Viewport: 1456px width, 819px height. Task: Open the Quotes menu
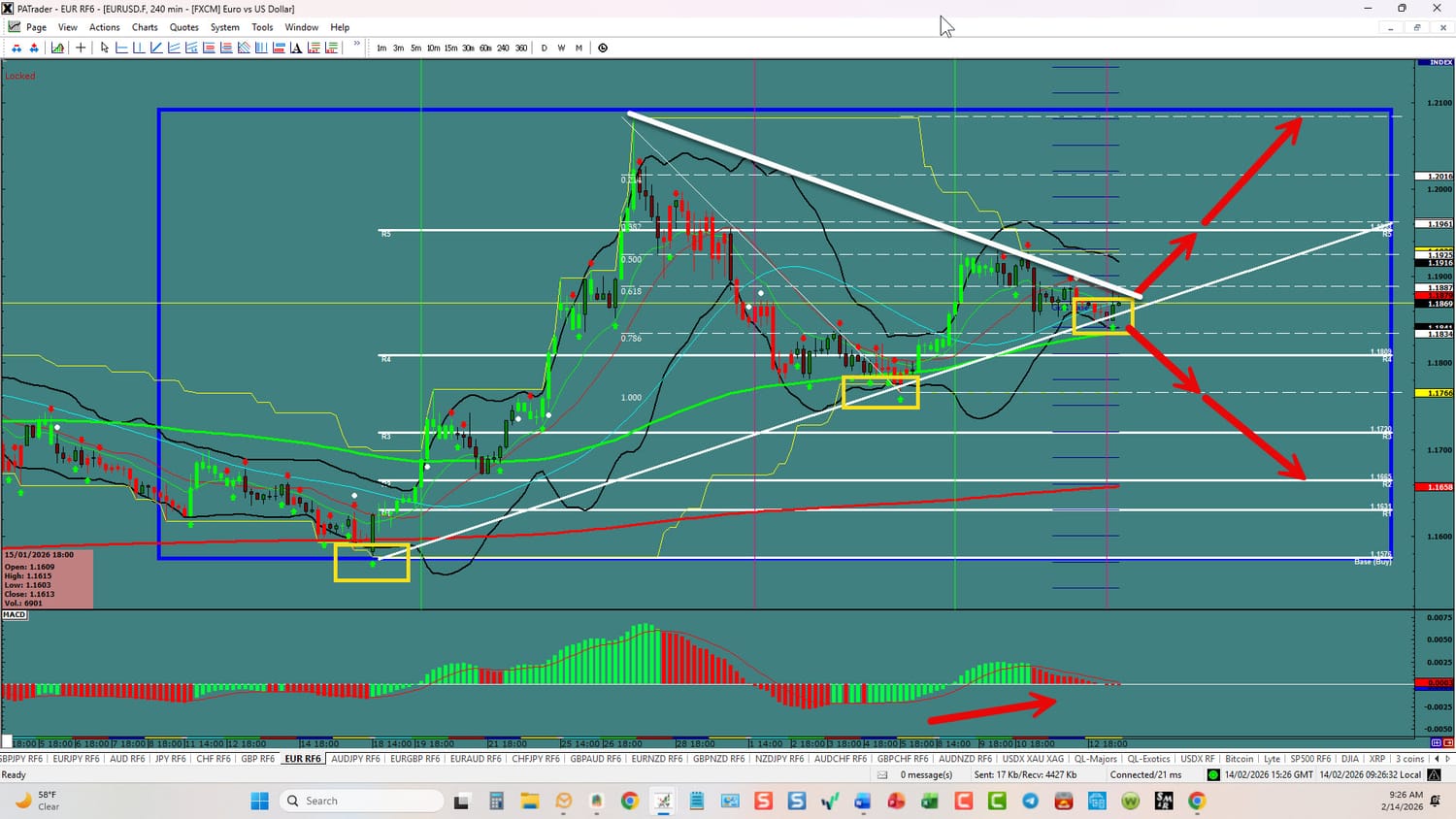(x=184, y=27)
